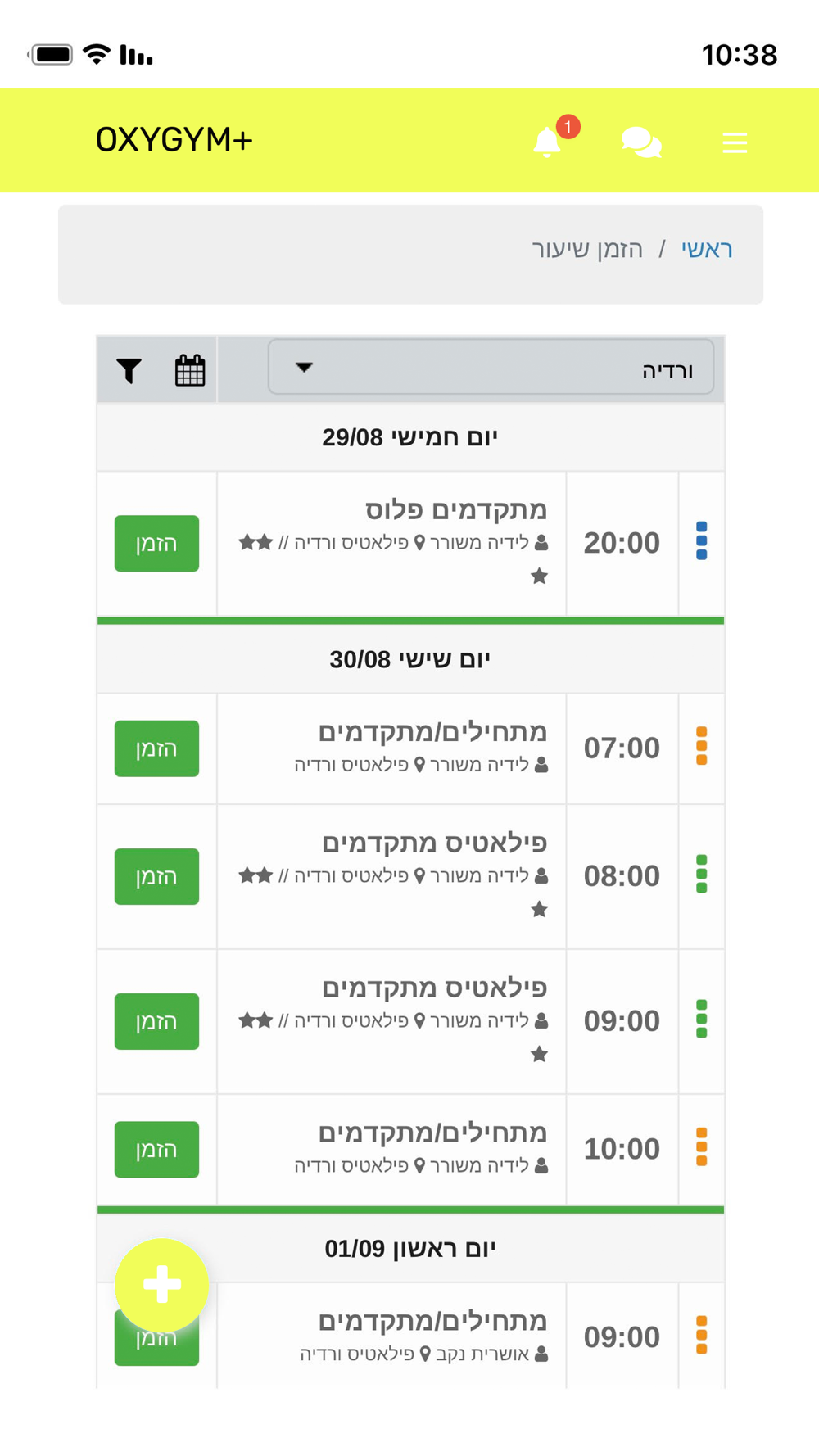The image size is (819, 1456).
Task: Open orange dots options for 07:00 class
Action: click(701, 747)
